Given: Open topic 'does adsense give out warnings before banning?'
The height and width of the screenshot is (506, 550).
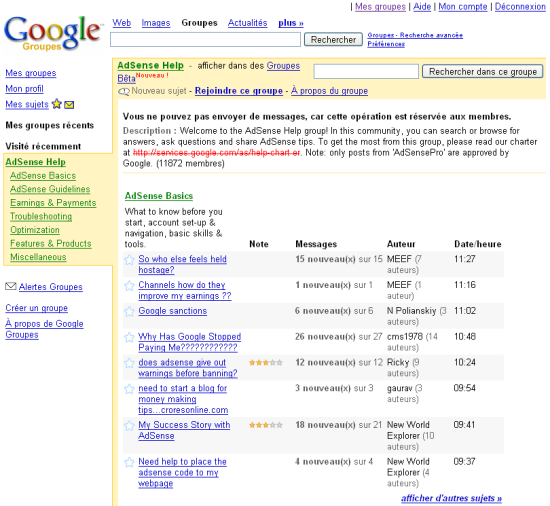Looking at the screenshot, I should [188, 368].
